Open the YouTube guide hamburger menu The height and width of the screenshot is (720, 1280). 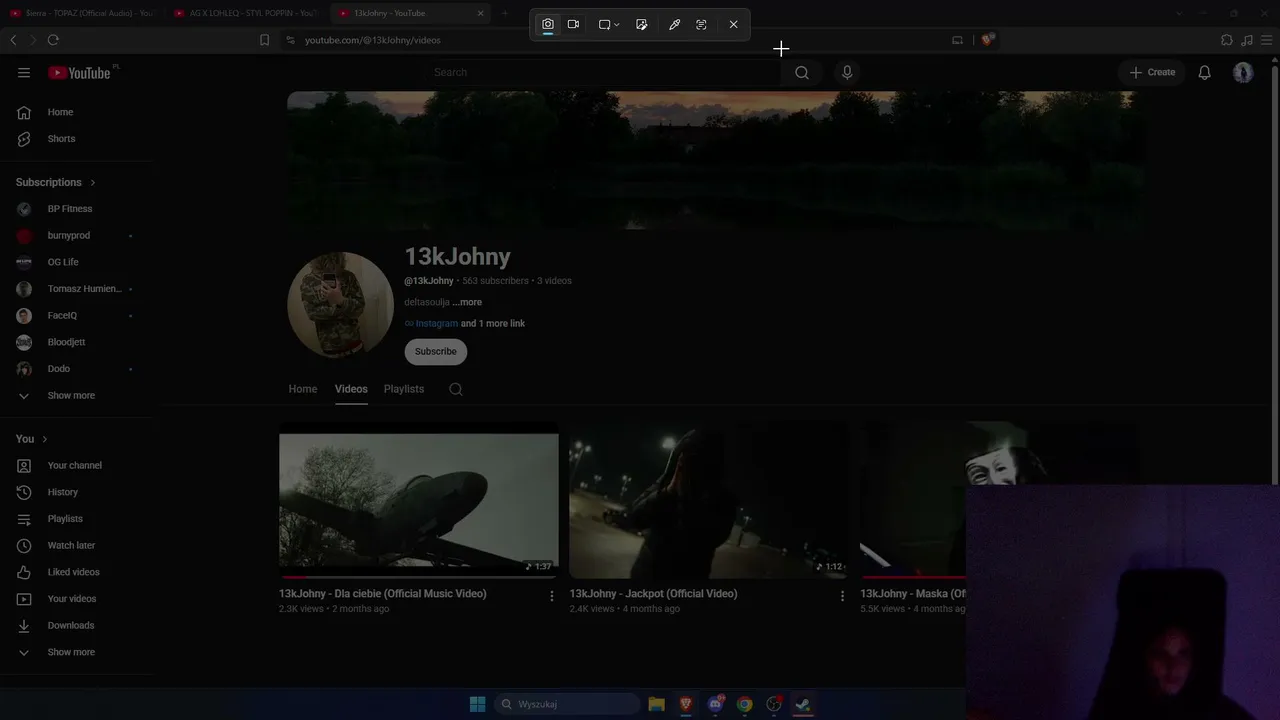[24, 72]
